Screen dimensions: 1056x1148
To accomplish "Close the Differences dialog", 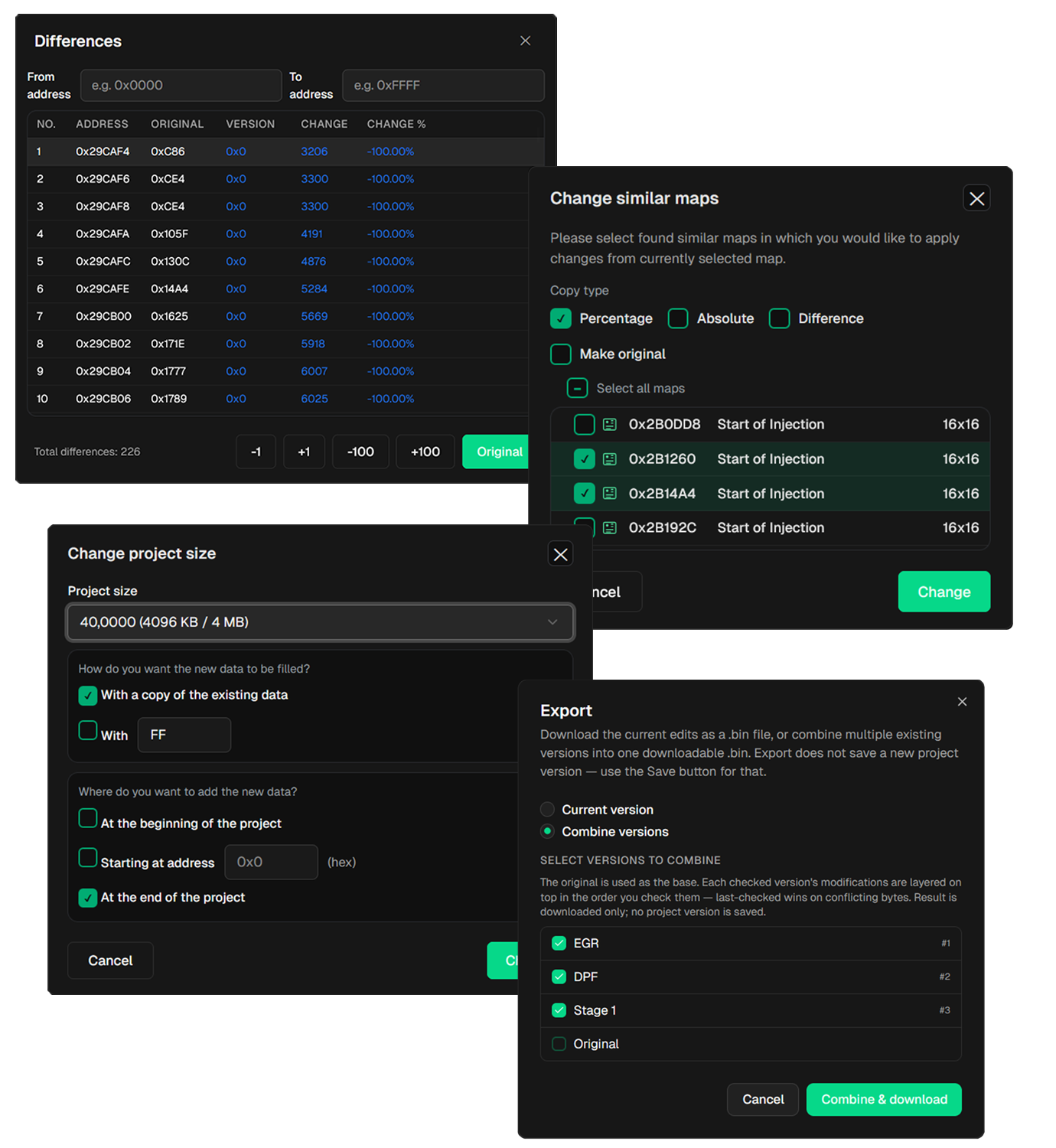I will [x=525, y=41].
